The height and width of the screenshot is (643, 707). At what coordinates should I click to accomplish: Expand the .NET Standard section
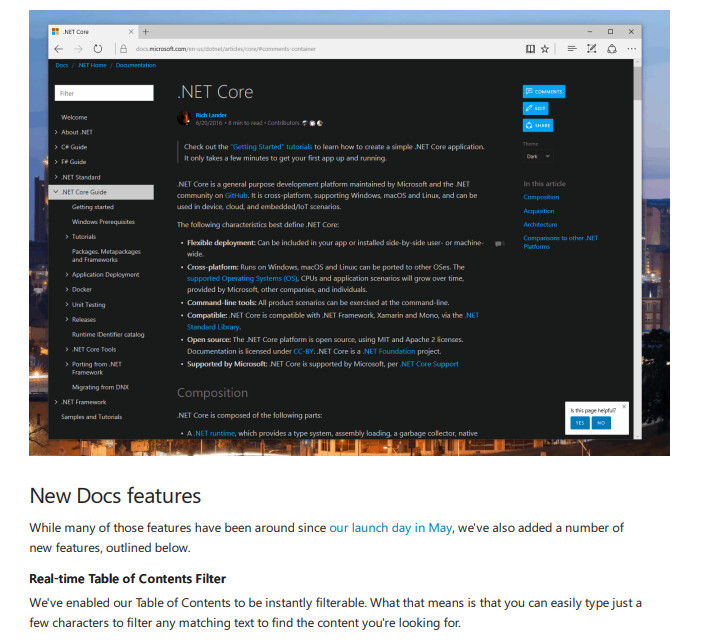coord(56,177)
